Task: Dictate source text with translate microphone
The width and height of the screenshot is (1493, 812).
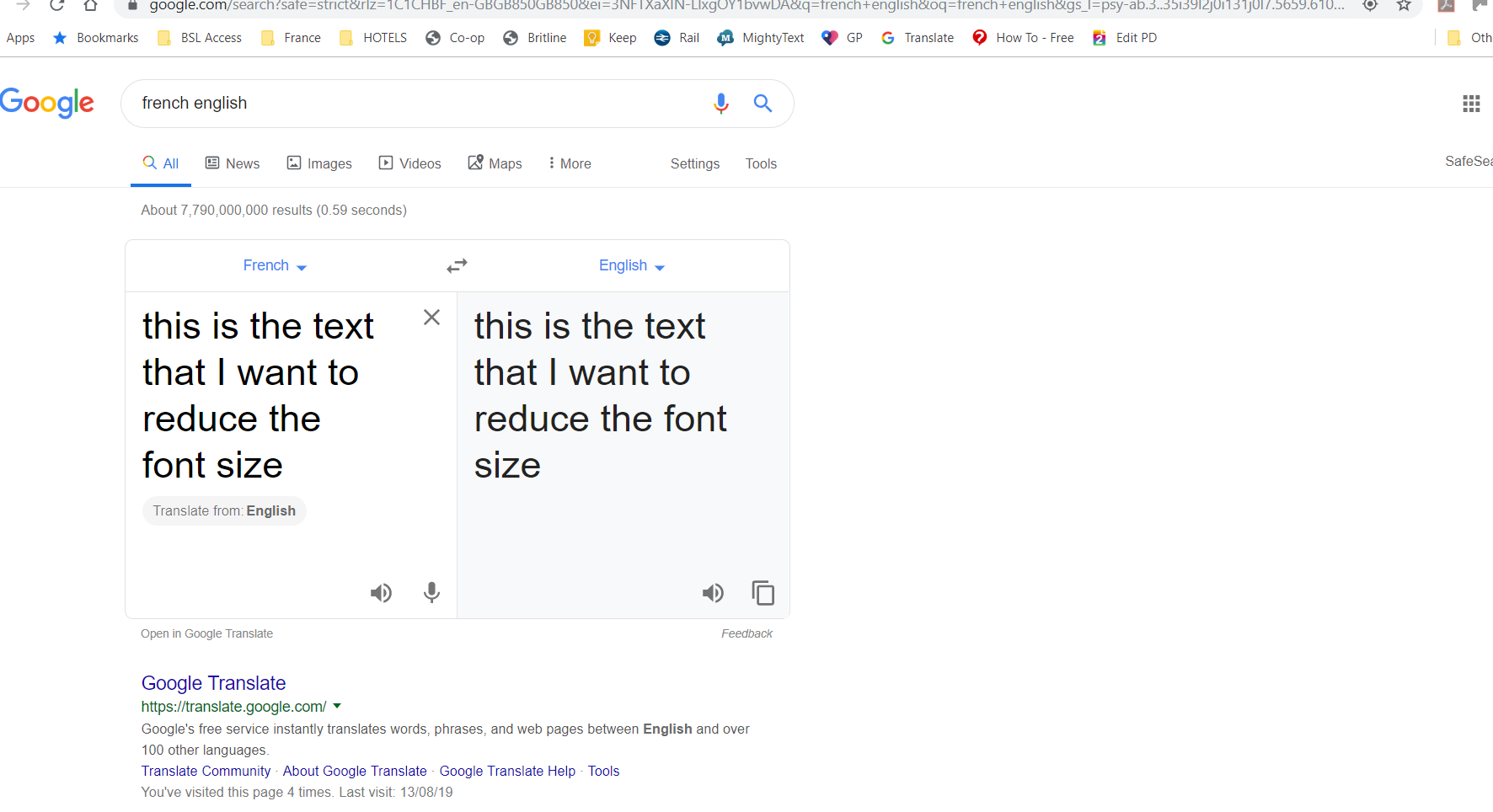Action: [431, 593]
